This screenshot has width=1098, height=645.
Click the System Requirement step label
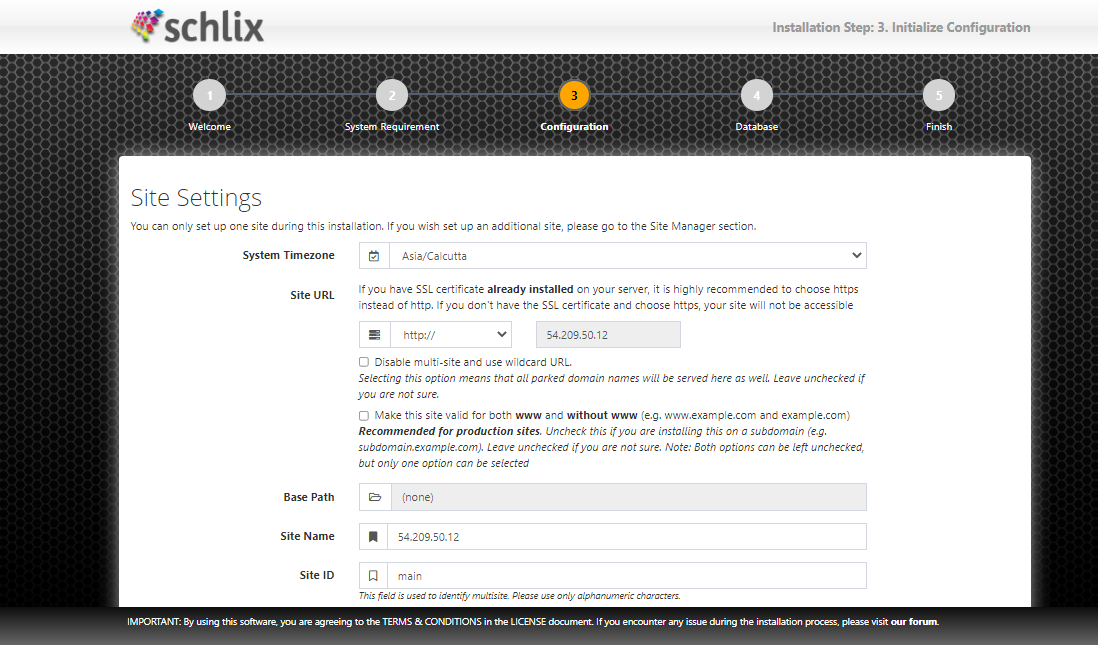392,127
